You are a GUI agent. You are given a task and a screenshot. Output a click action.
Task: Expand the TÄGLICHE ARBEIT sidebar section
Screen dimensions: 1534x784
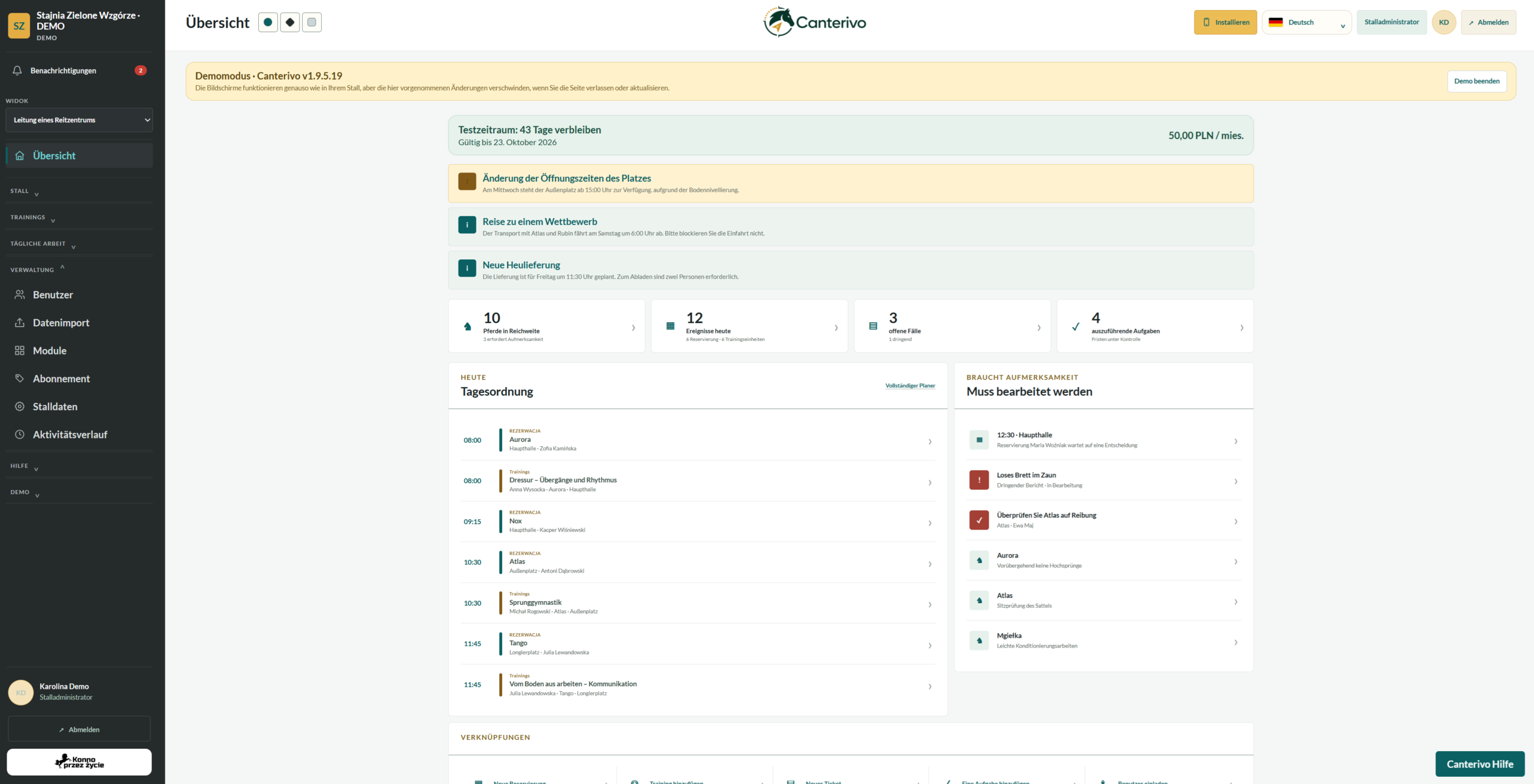click(x=79, y=244)
